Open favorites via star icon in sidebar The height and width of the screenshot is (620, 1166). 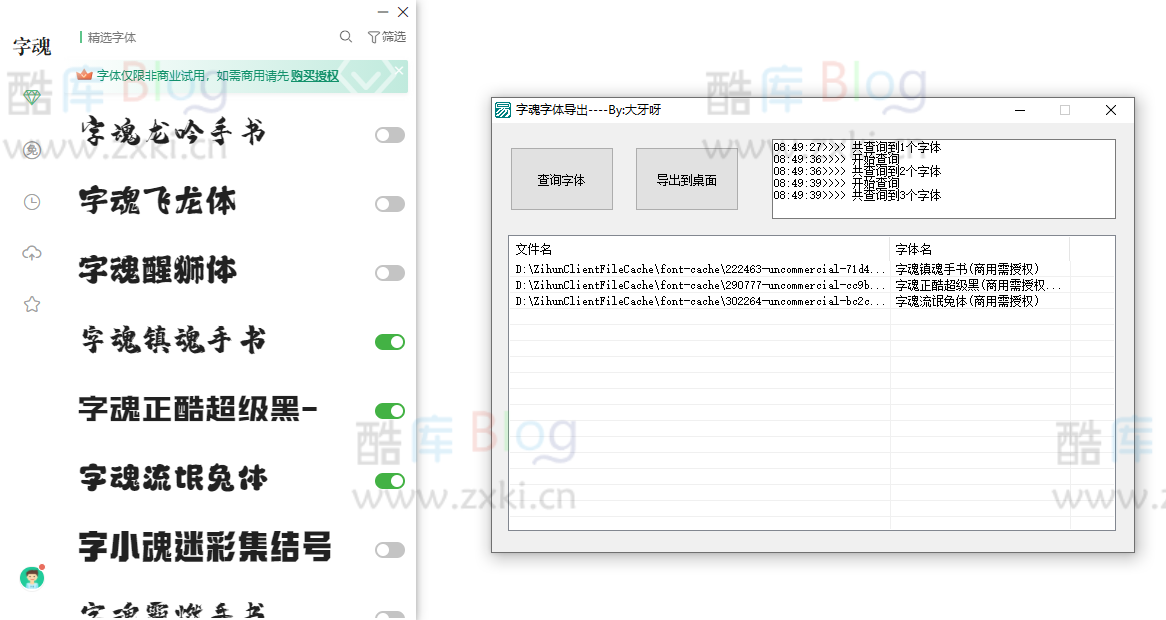coord(33,303)
